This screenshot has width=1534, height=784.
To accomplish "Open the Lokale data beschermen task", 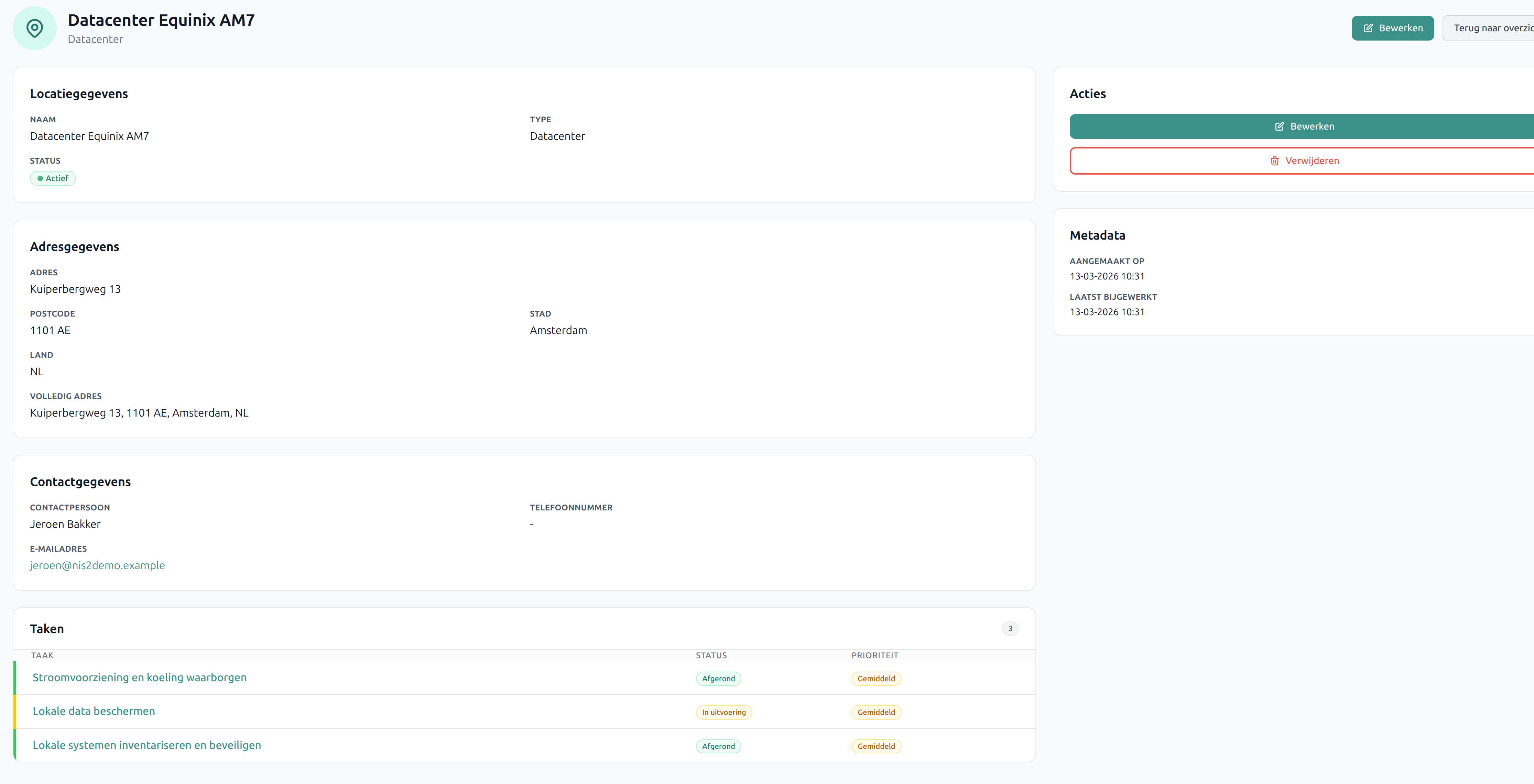I will click(x=94, y=711).
